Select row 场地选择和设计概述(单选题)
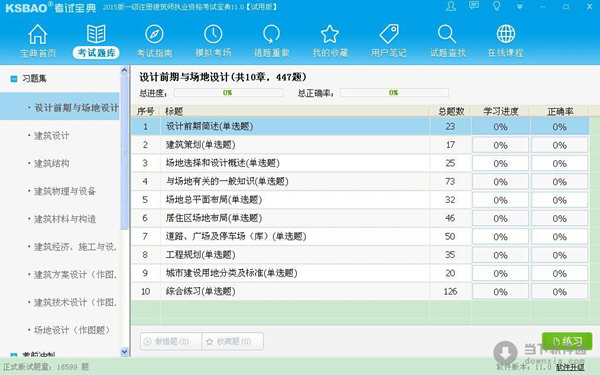Image resolution: width=600 pixels, height=375 pixels. click(x=360, y=163)
